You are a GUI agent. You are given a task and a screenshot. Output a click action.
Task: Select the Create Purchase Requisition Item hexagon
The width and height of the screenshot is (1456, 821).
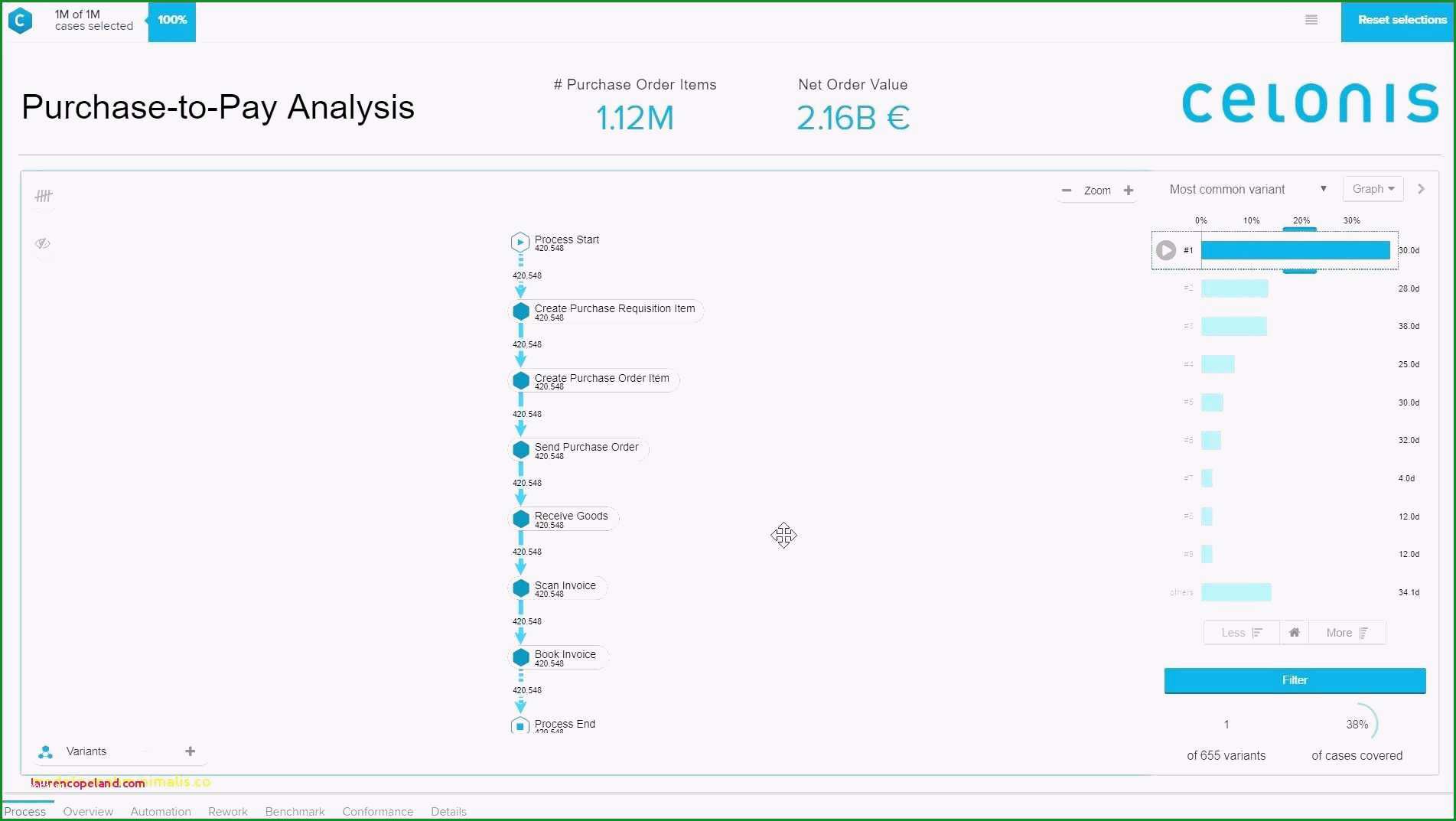pyautogui.click(x=521, y=311)
